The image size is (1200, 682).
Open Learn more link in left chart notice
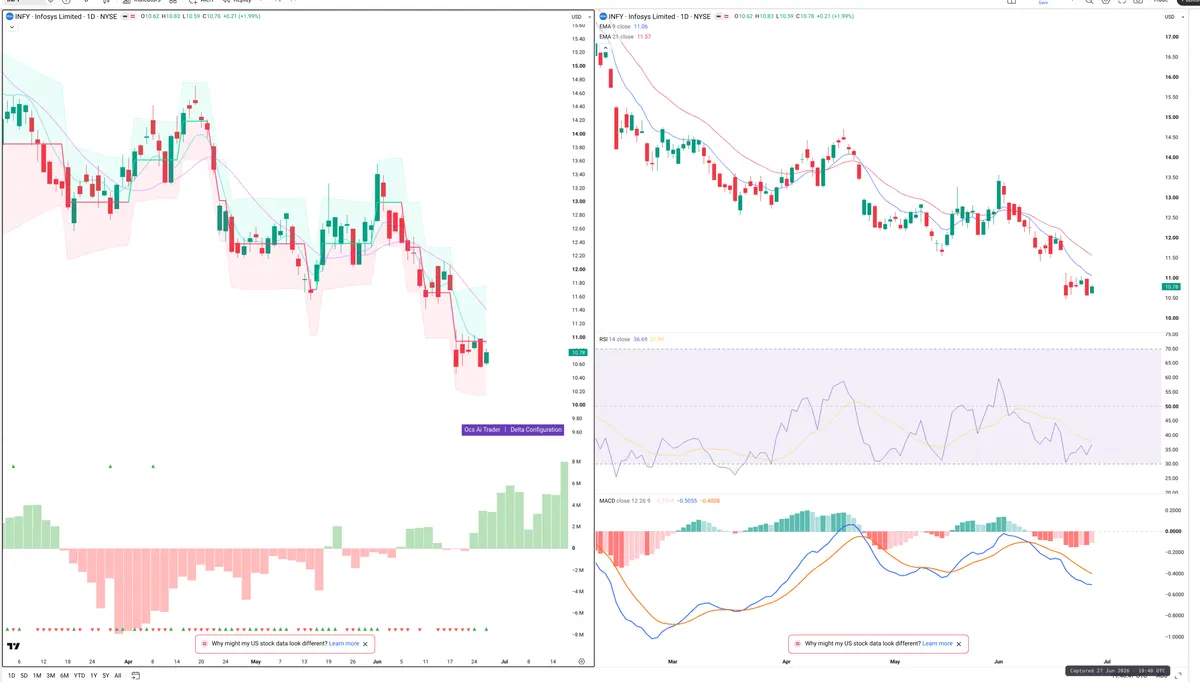click(x=344, y=644)
